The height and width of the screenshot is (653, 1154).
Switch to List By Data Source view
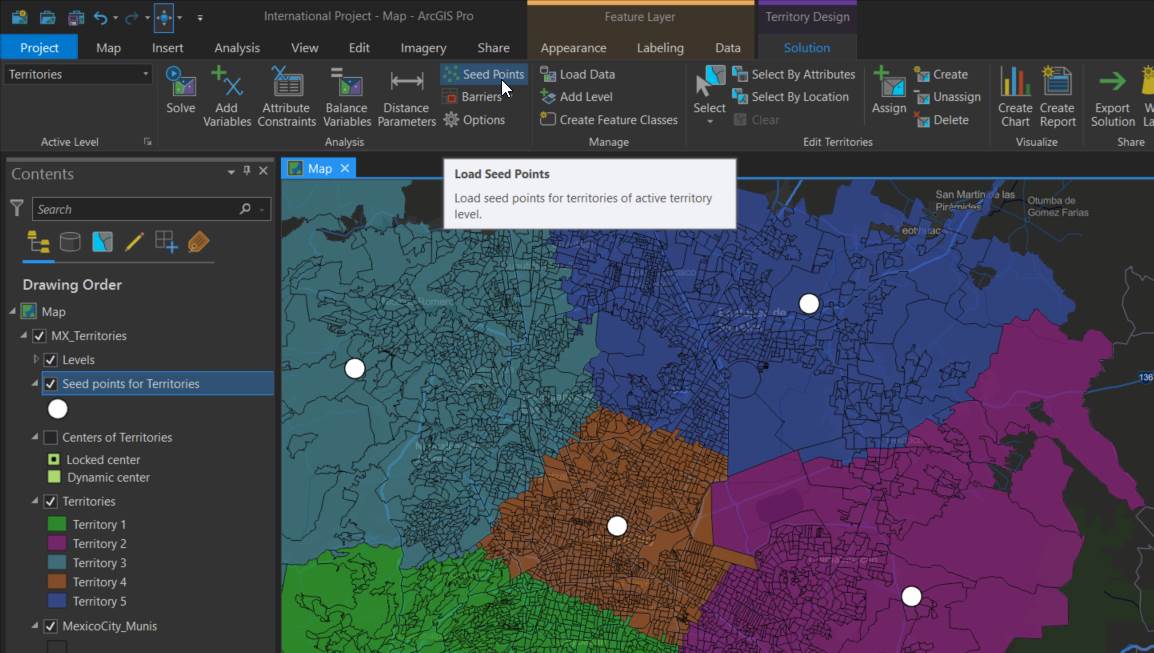coord(70,241)
